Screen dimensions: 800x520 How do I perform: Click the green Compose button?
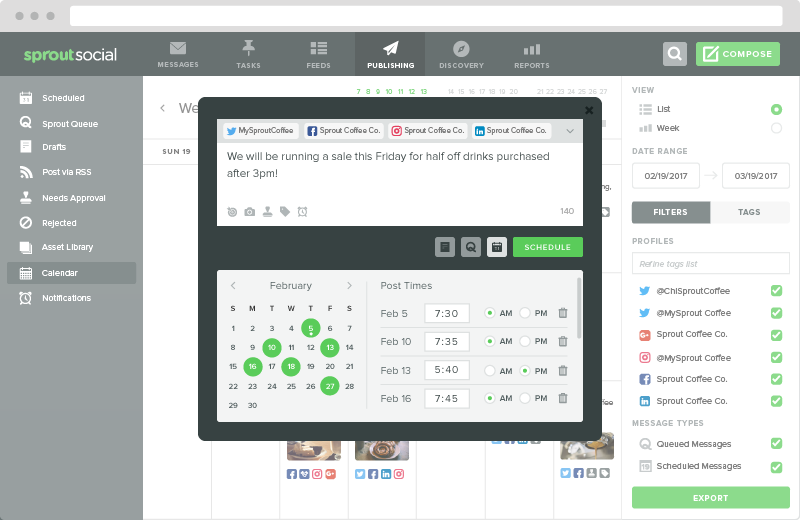pos(737,54)
